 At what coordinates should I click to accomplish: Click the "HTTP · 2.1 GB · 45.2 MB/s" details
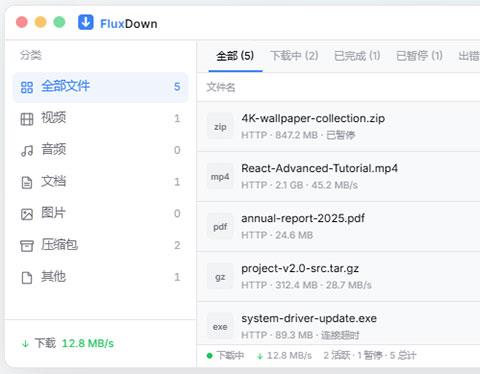click(x=299, y=185)
